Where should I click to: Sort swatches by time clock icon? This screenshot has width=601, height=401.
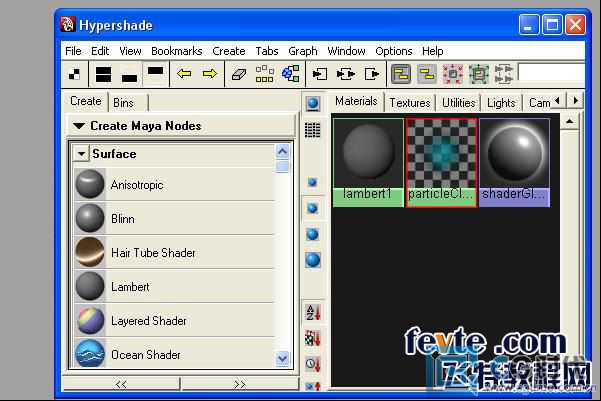(x=313, y=364)
